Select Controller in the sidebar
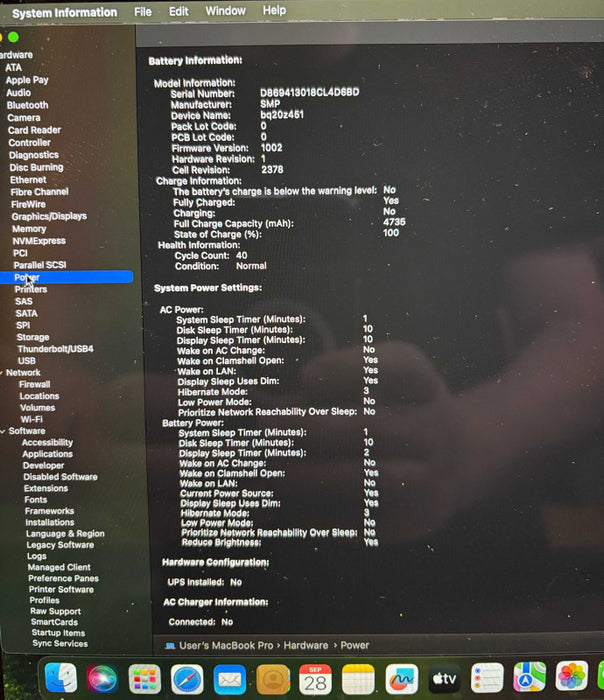This screenshot has width=604, height=700. (x=29, y=142)
